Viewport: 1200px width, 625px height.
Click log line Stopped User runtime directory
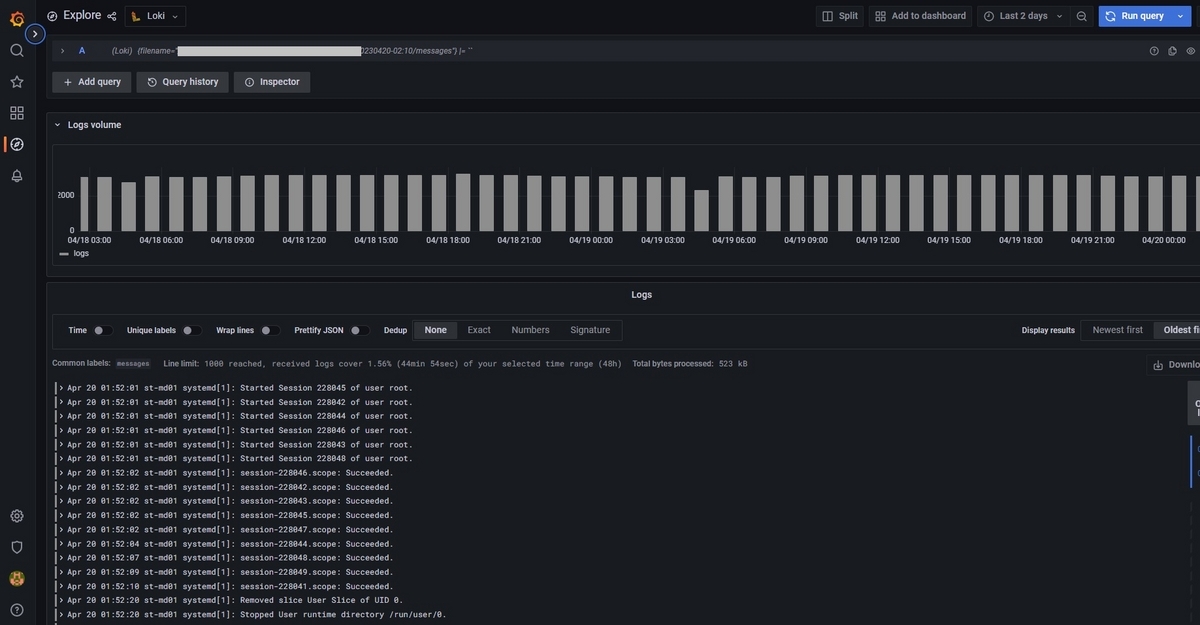257,615
